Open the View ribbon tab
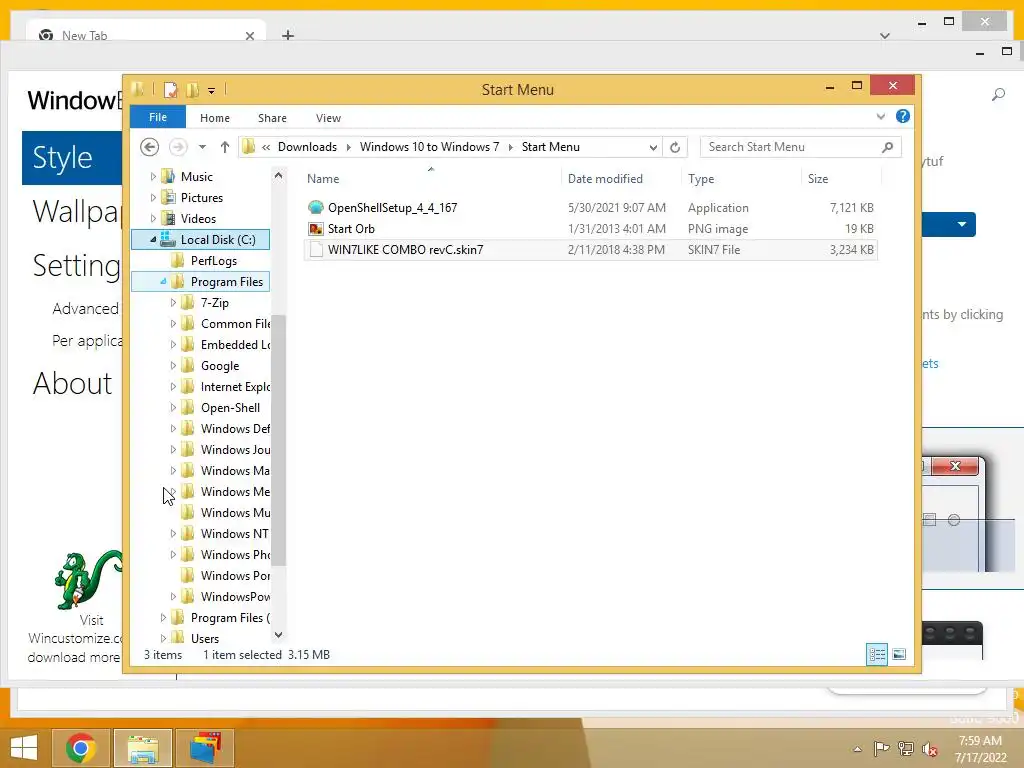This screenshot has width=1024, height=768. tap(328, 118)
